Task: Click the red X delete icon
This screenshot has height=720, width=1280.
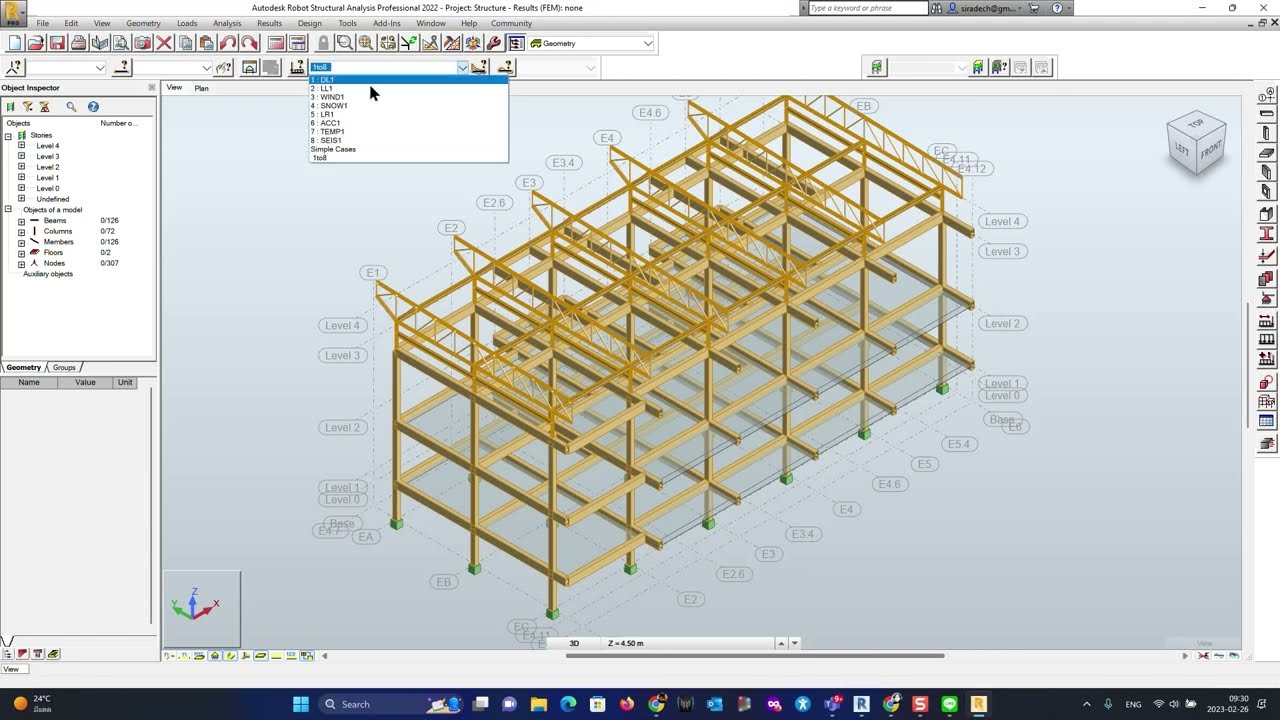Action: coord(164,43)
